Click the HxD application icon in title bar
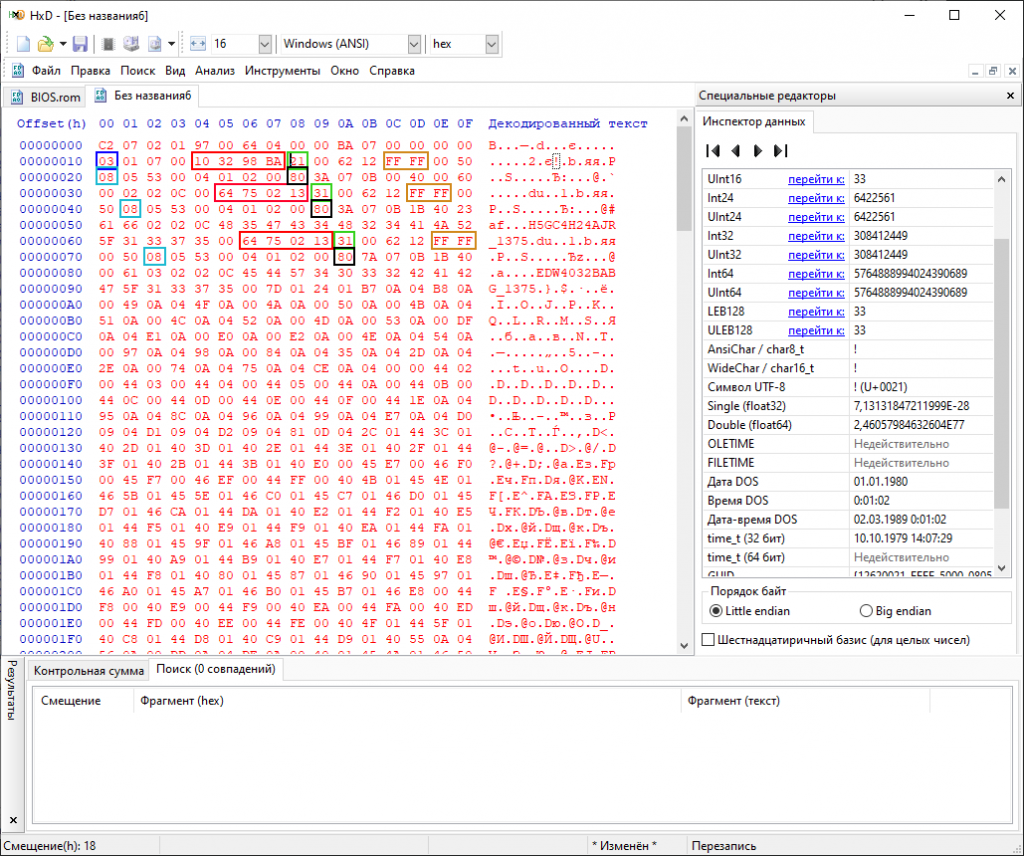Viewport: 1024px width, 856px height. pos(16,15)
